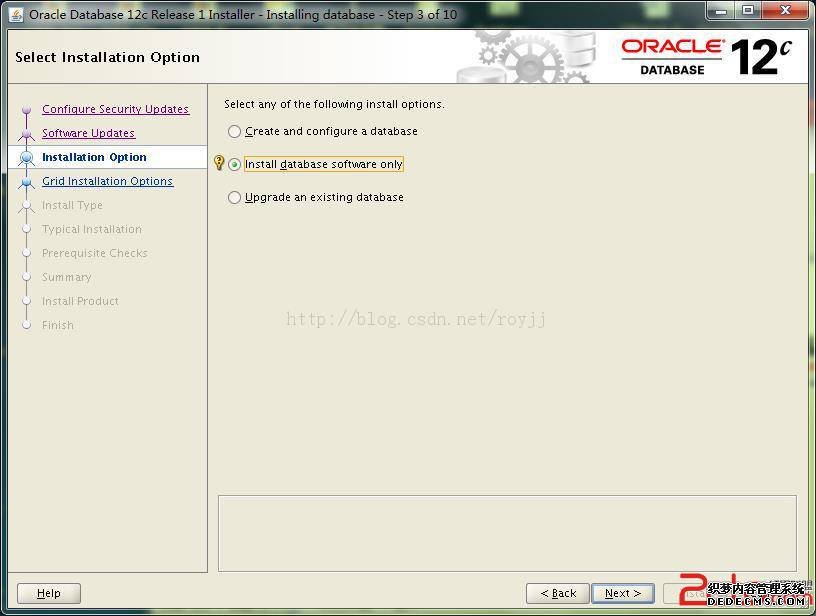Open the Help button
The height and width of the screenshot is (616, 816).
click(49, 593)
